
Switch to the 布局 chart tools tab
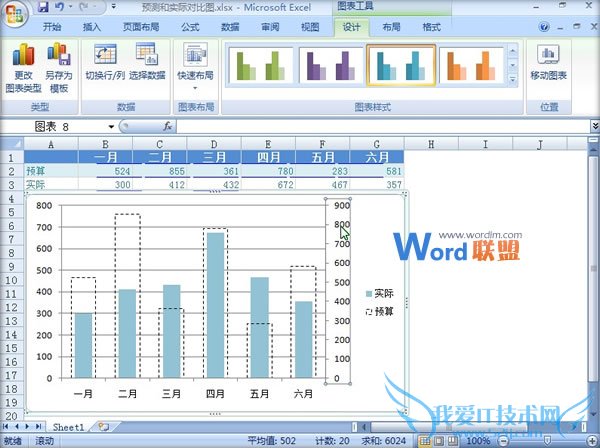coord(391,27)
